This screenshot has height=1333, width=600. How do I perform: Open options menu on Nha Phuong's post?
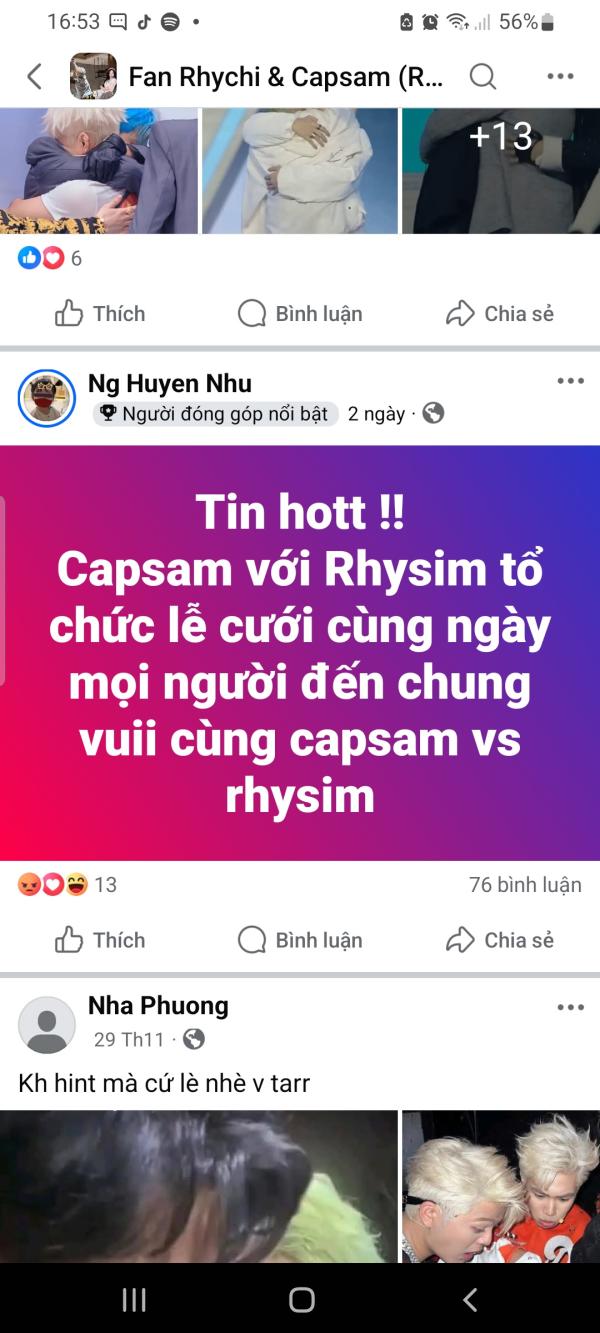[x=570, y=1007]
